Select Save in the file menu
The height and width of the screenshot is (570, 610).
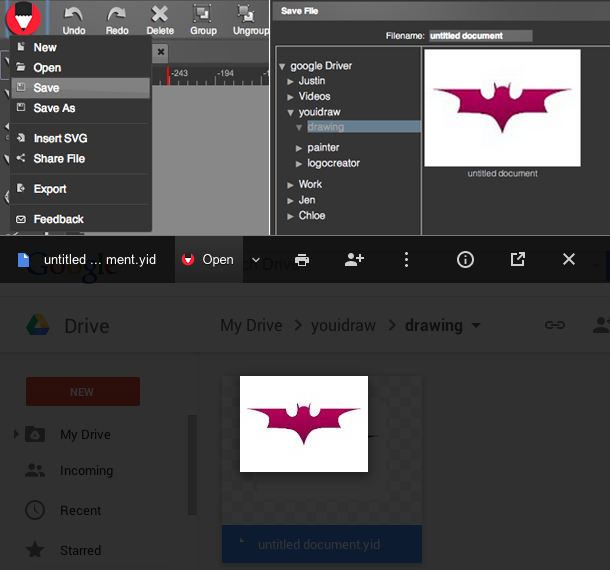click(81, 88)
